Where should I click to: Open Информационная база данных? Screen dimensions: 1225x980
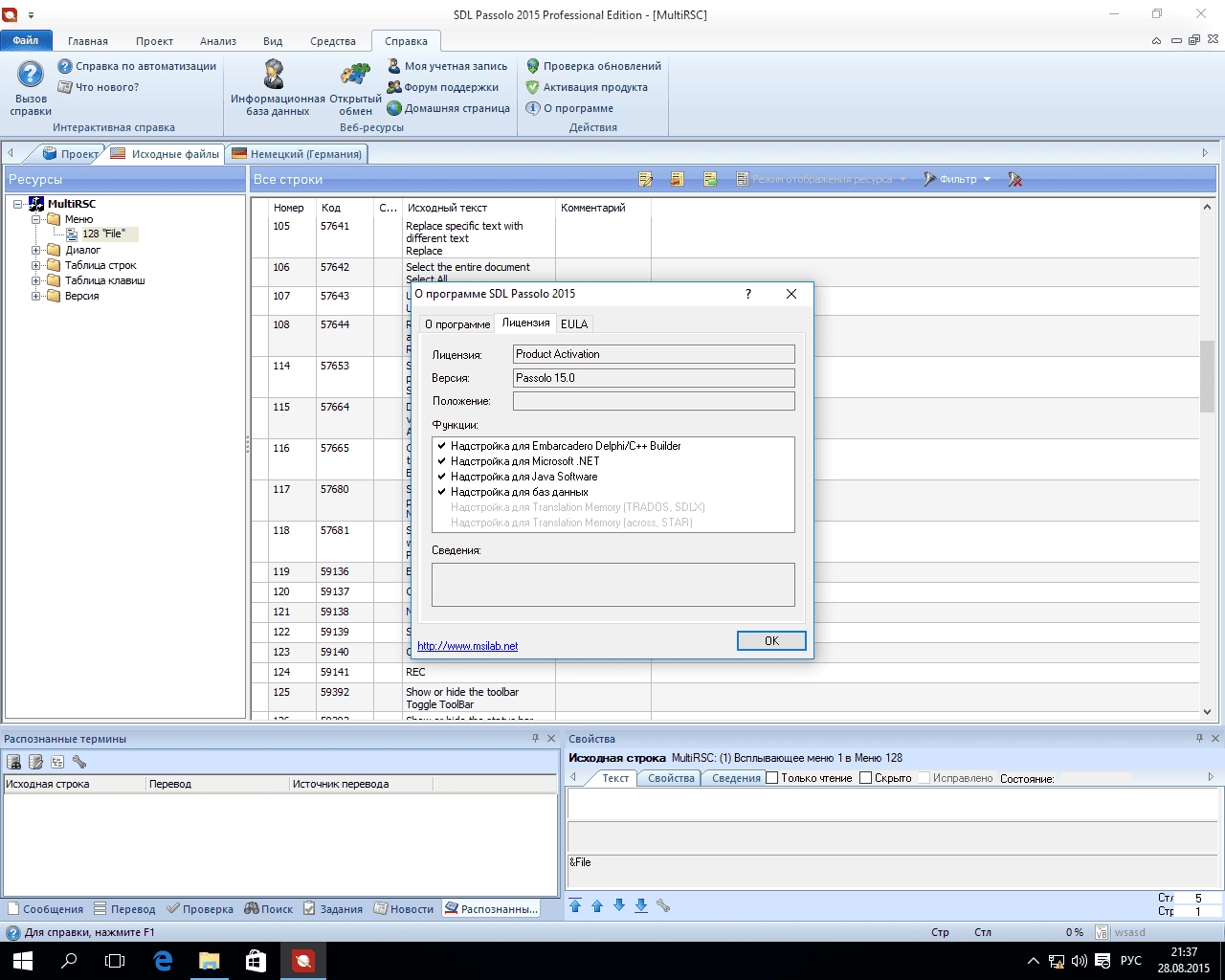[x=278, y=88]
